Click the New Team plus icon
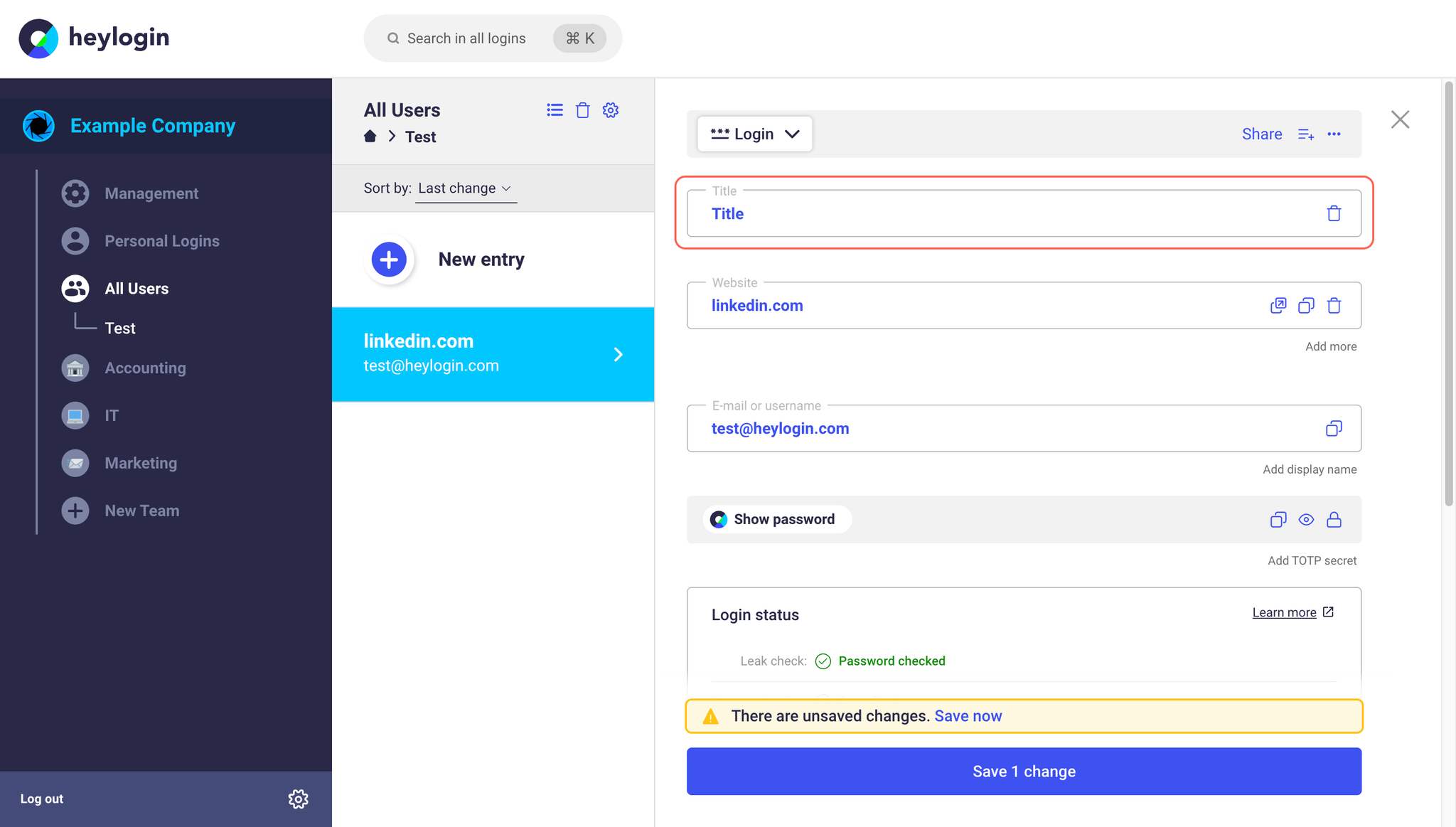The width and height of the screenshot is (1456, 827). point(75,511)
